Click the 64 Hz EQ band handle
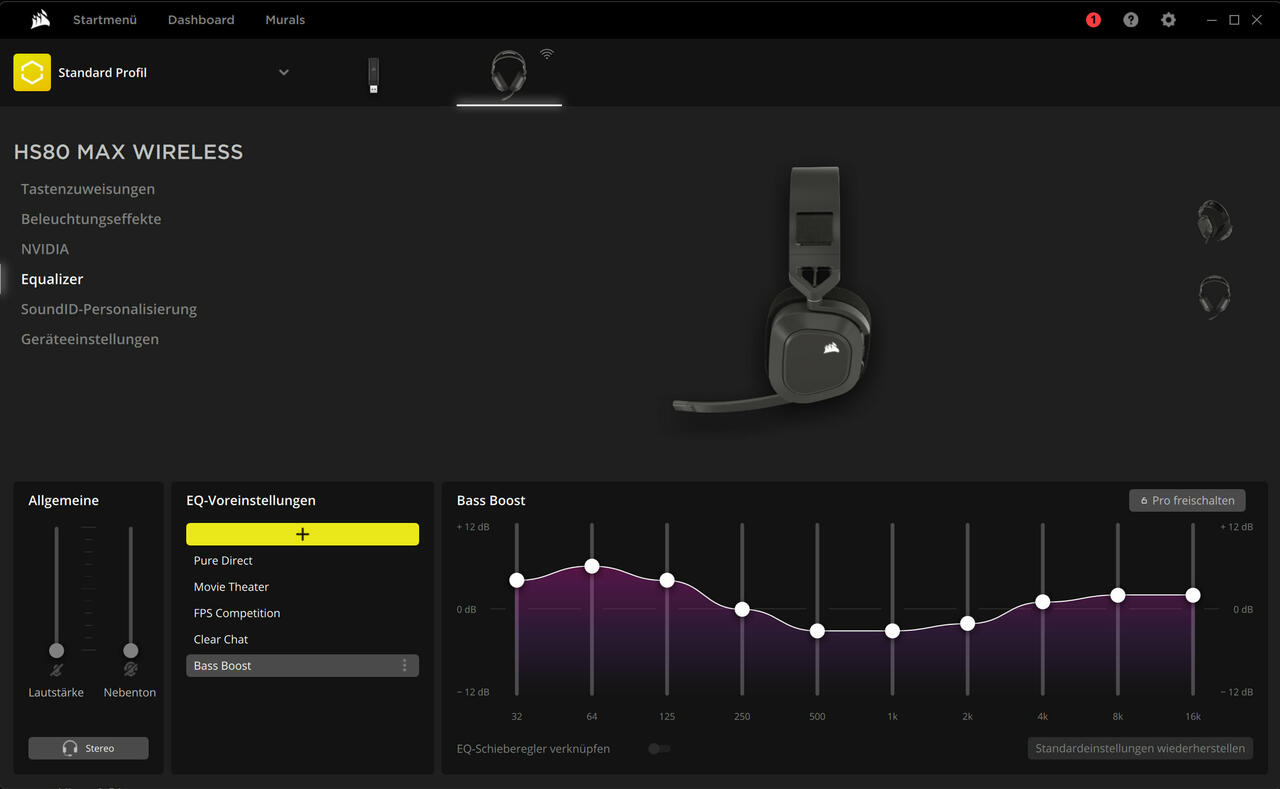The width and height of the screenshot is (1280, 789). (592, 566)
